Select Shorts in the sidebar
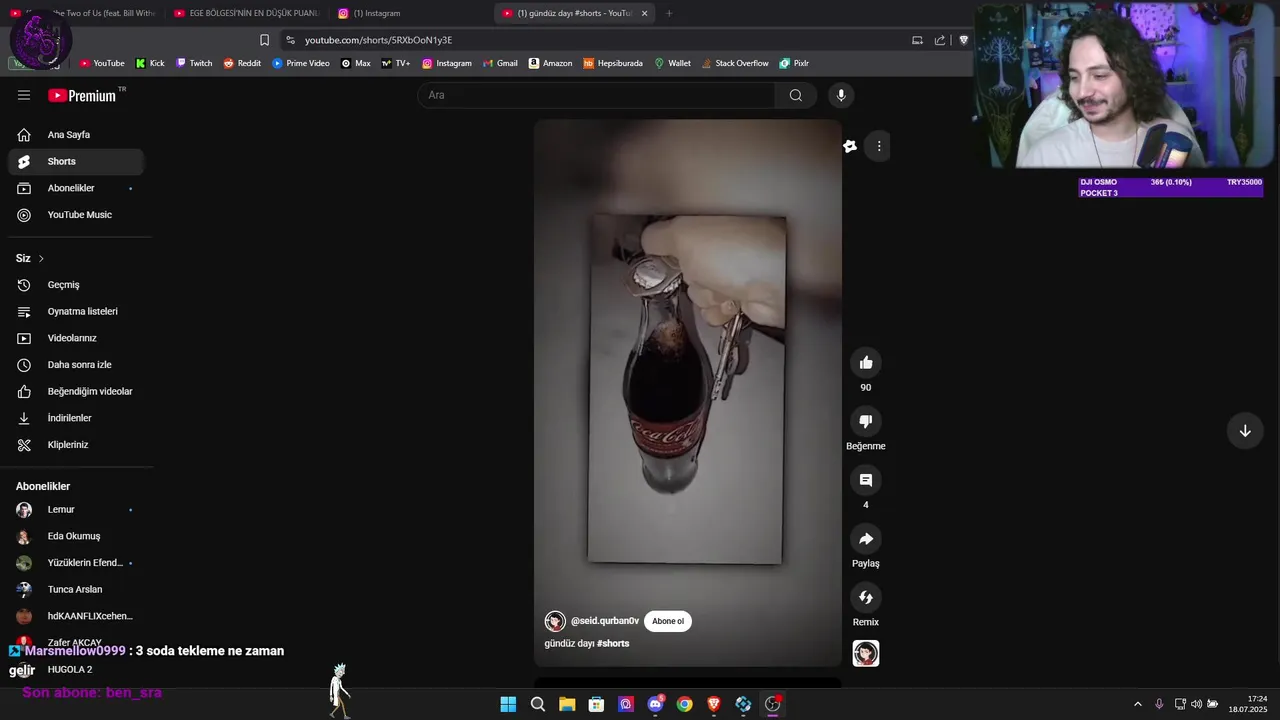Screen dimensions: 1280x720 [75, 161]
